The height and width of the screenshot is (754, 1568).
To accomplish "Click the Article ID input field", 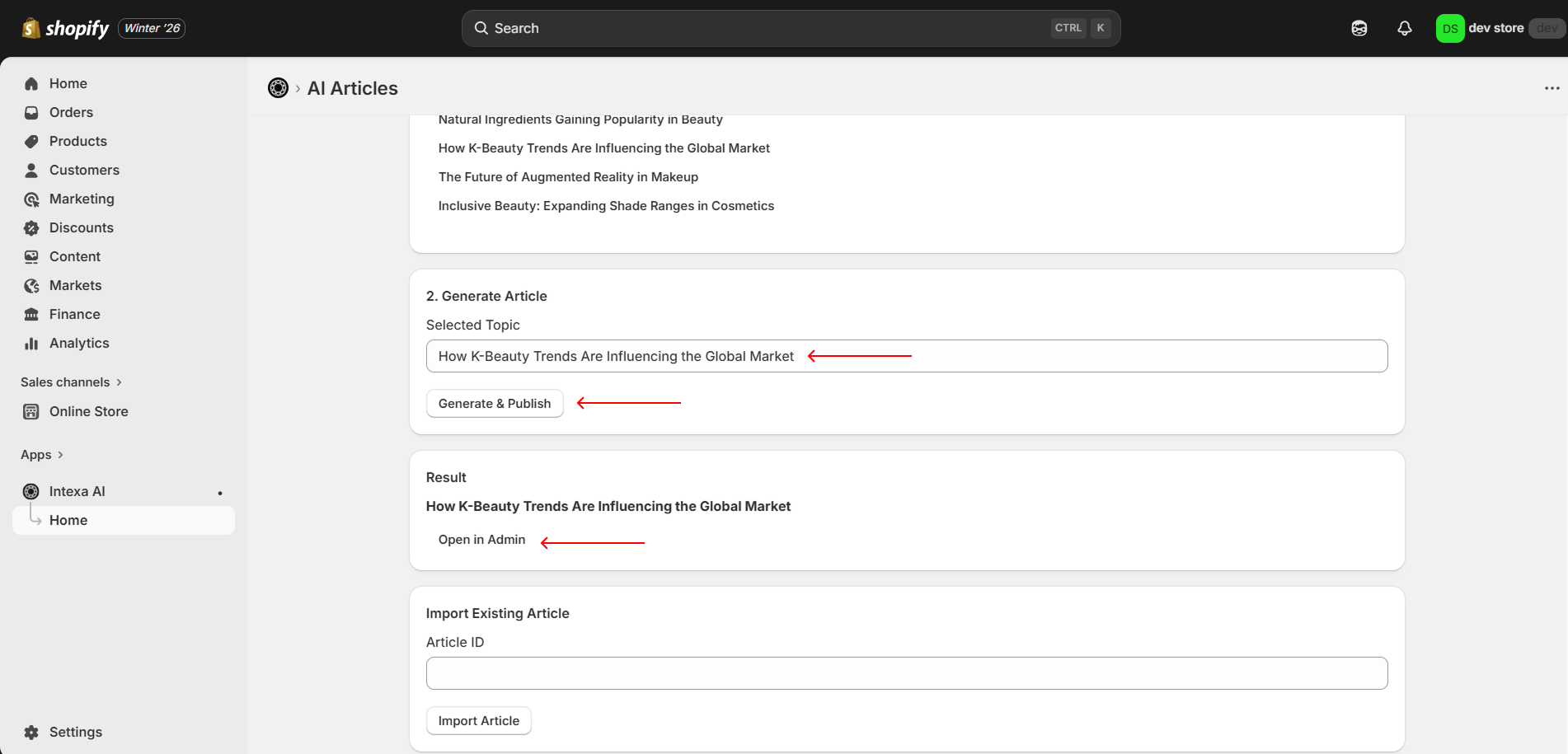I will (906, 673).
